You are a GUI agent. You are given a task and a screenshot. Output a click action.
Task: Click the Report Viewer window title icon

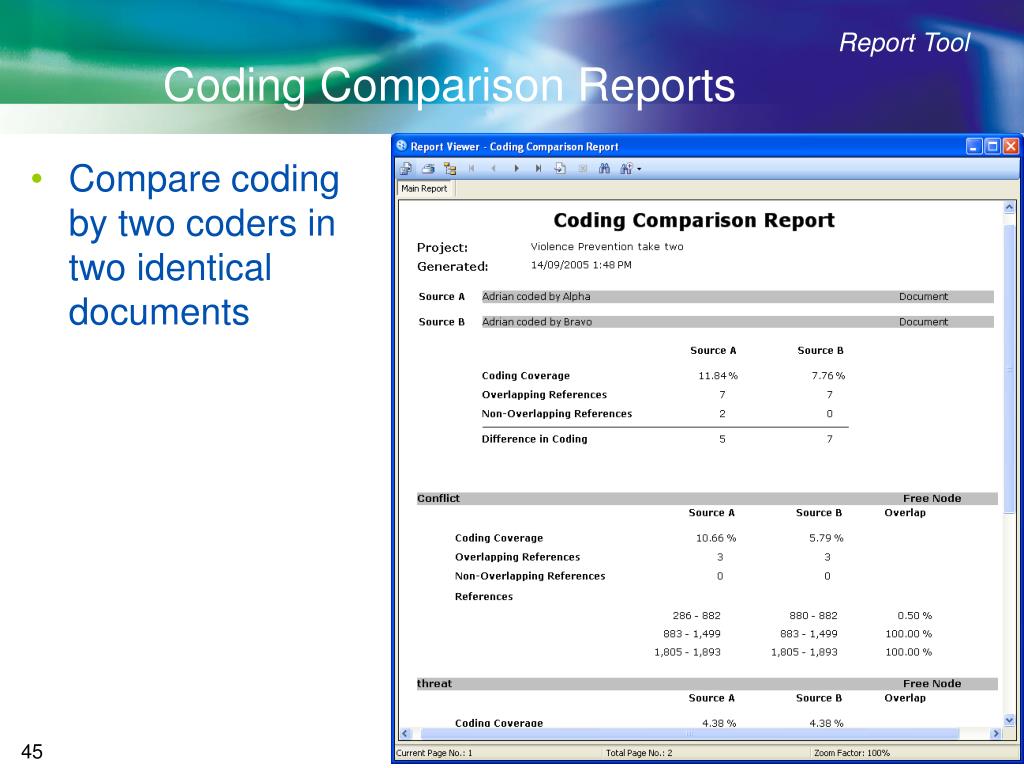click(402, 146)
